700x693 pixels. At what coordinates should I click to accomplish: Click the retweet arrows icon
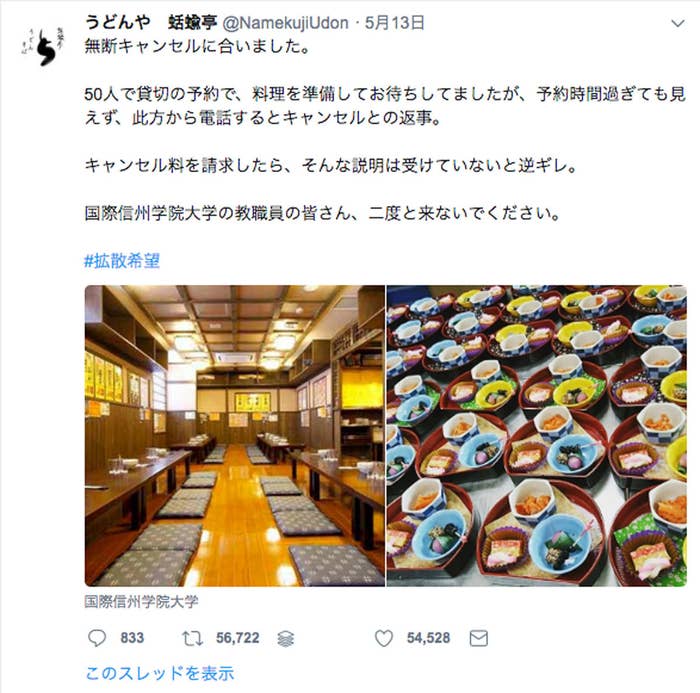pyautogui.click(x=192, y=639)
